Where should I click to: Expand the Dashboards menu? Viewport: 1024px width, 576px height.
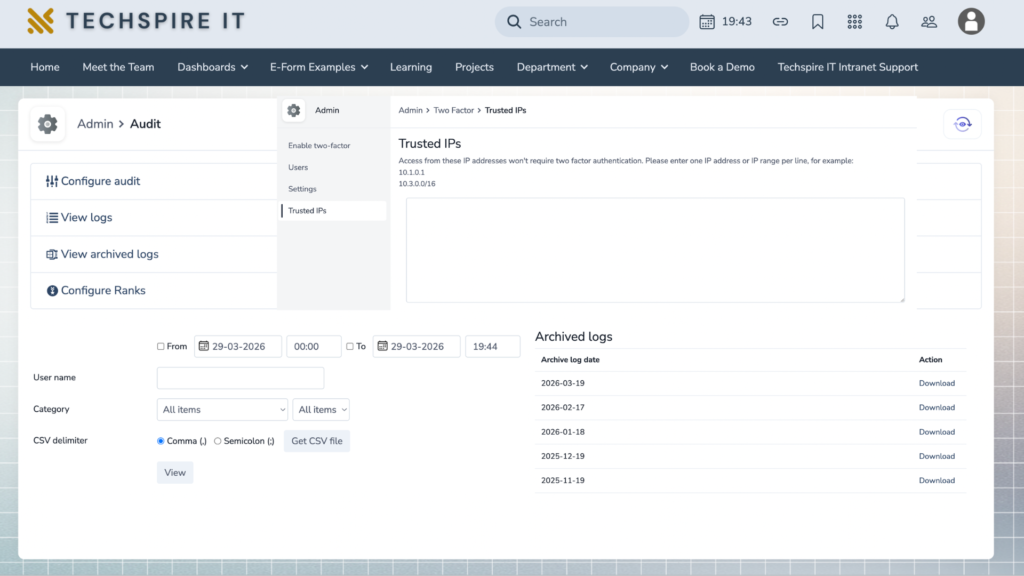point(212,67)
